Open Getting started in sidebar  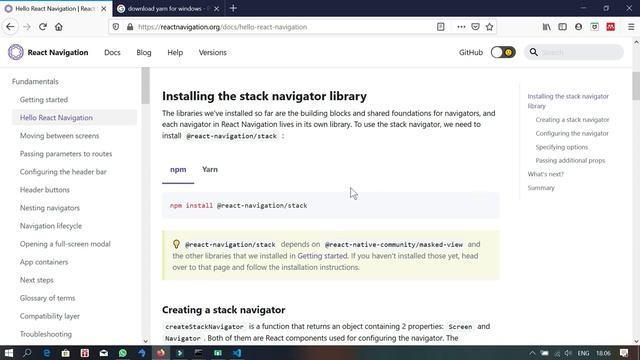coord(44,100)
